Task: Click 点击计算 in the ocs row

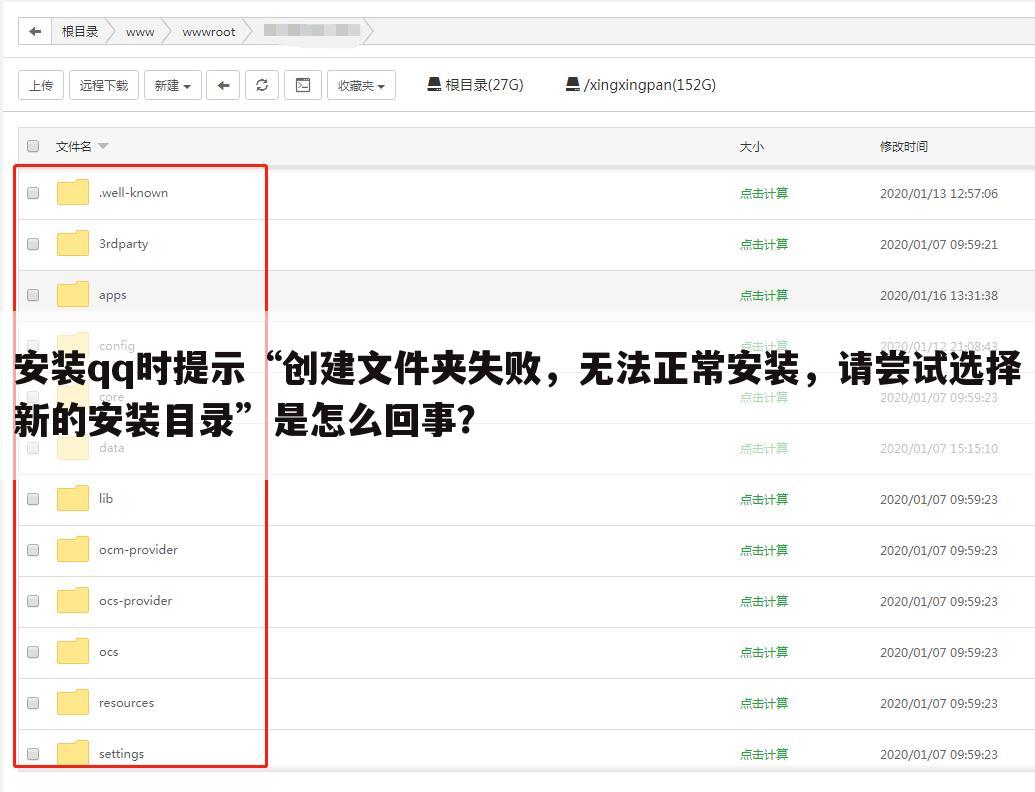Action: (764, 652)
